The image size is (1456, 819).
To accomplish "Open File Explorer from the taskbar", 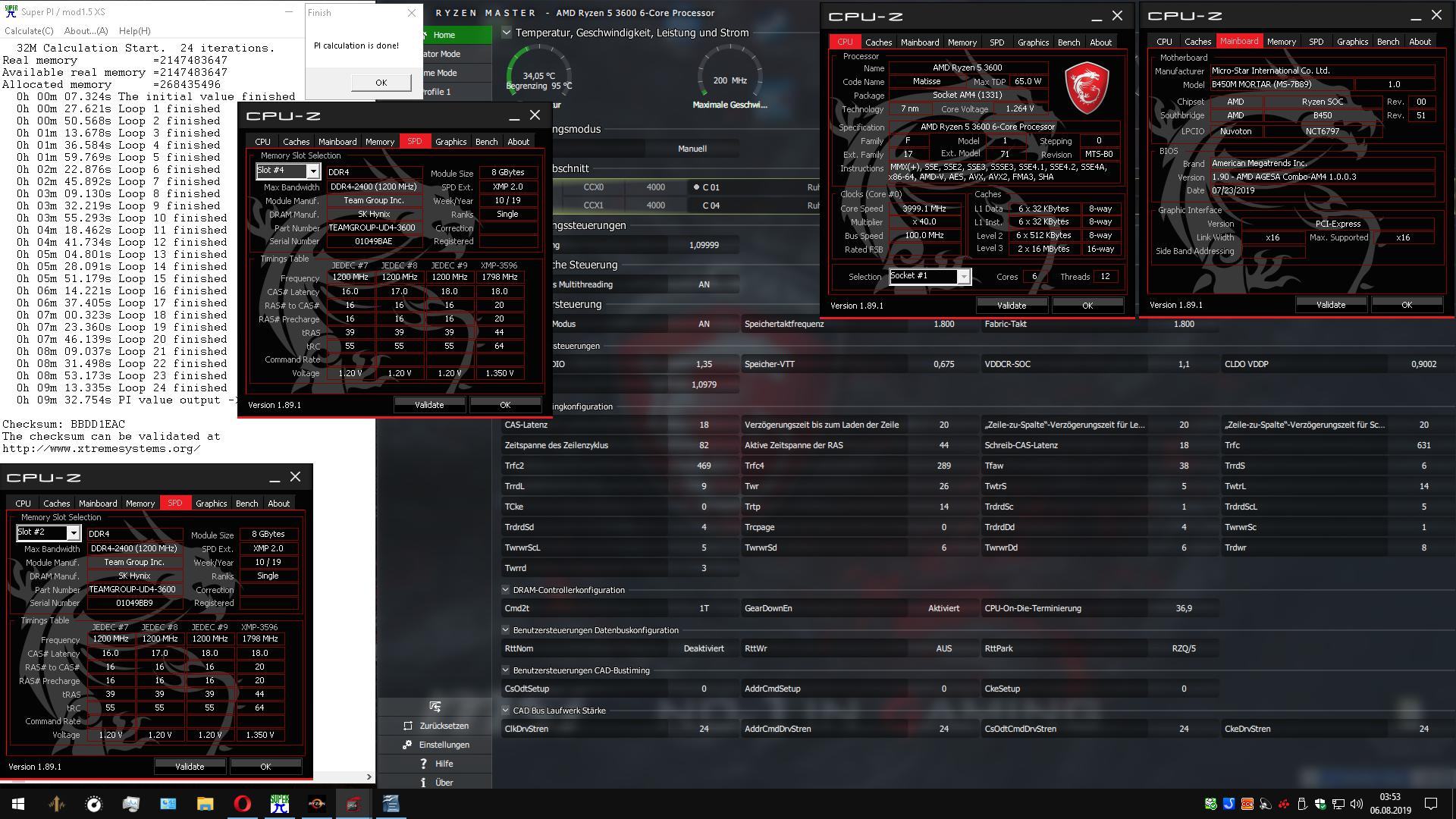I will click(206, 804).
